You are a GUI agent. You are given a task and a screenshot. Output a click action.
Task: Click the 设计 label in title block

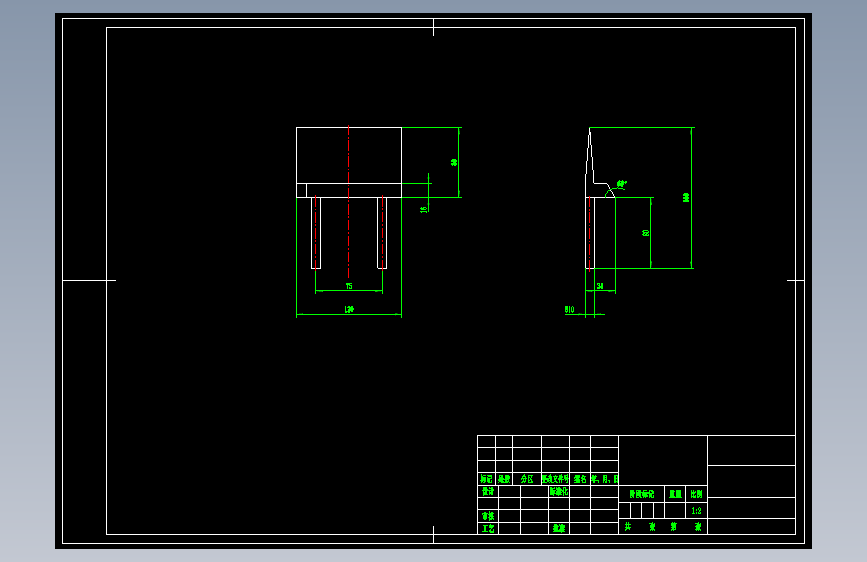[x=488, y=491]
